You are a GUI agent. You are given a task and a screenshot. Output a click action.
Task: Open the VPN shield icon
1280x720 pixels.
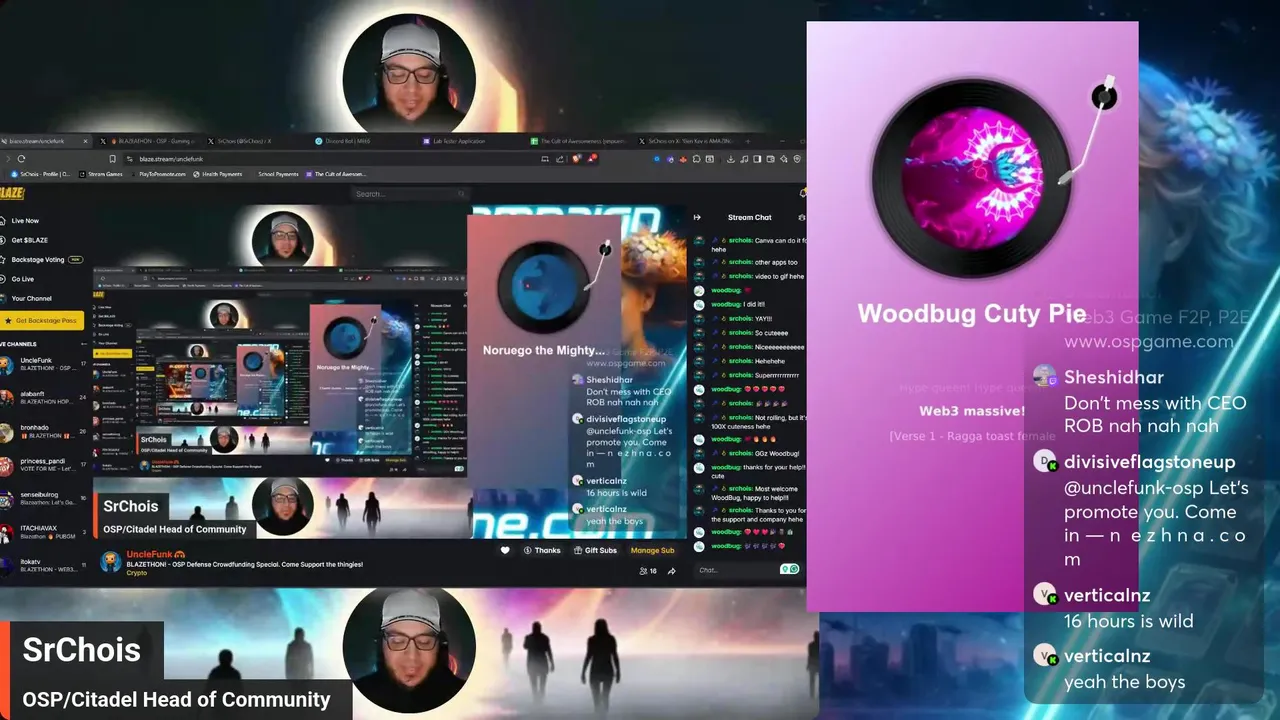click(x=797, y=159)
